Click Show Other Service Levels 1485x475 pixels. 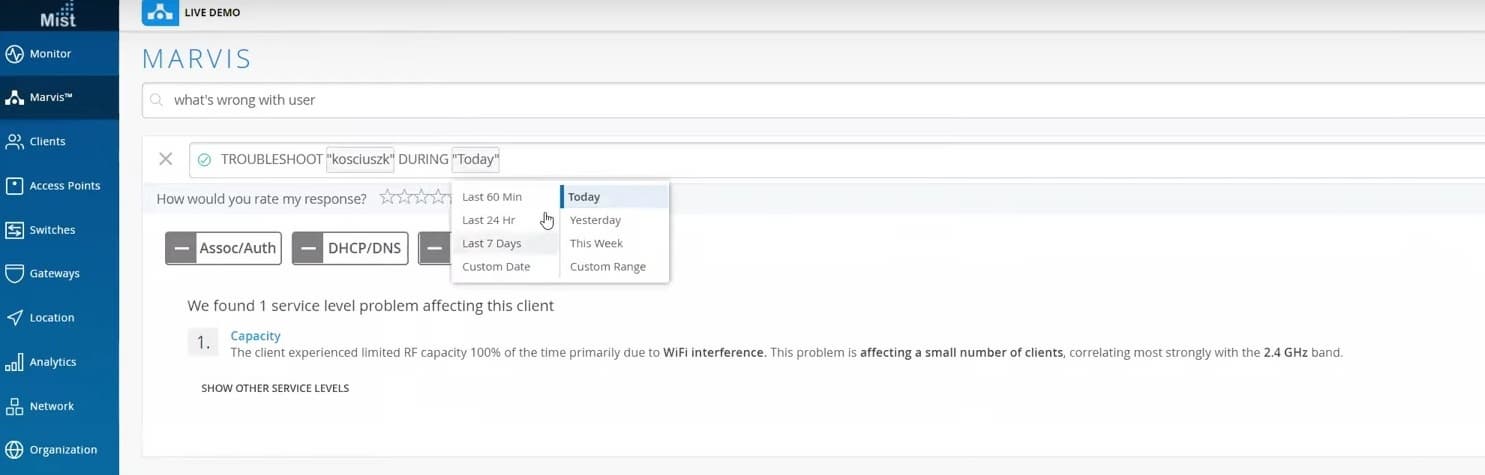click(x=275, y=388)
